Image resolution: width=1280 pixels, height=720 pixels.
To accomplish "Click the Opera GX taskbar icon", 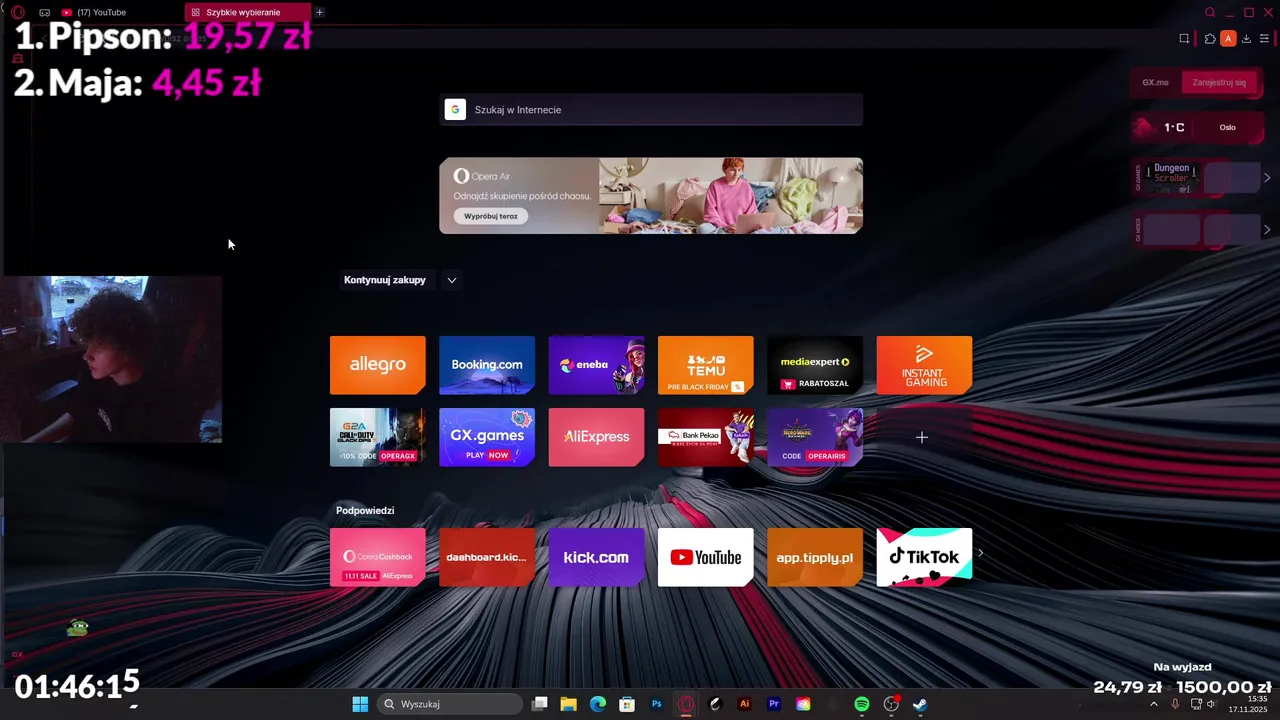I will click(x=686, y=704).
